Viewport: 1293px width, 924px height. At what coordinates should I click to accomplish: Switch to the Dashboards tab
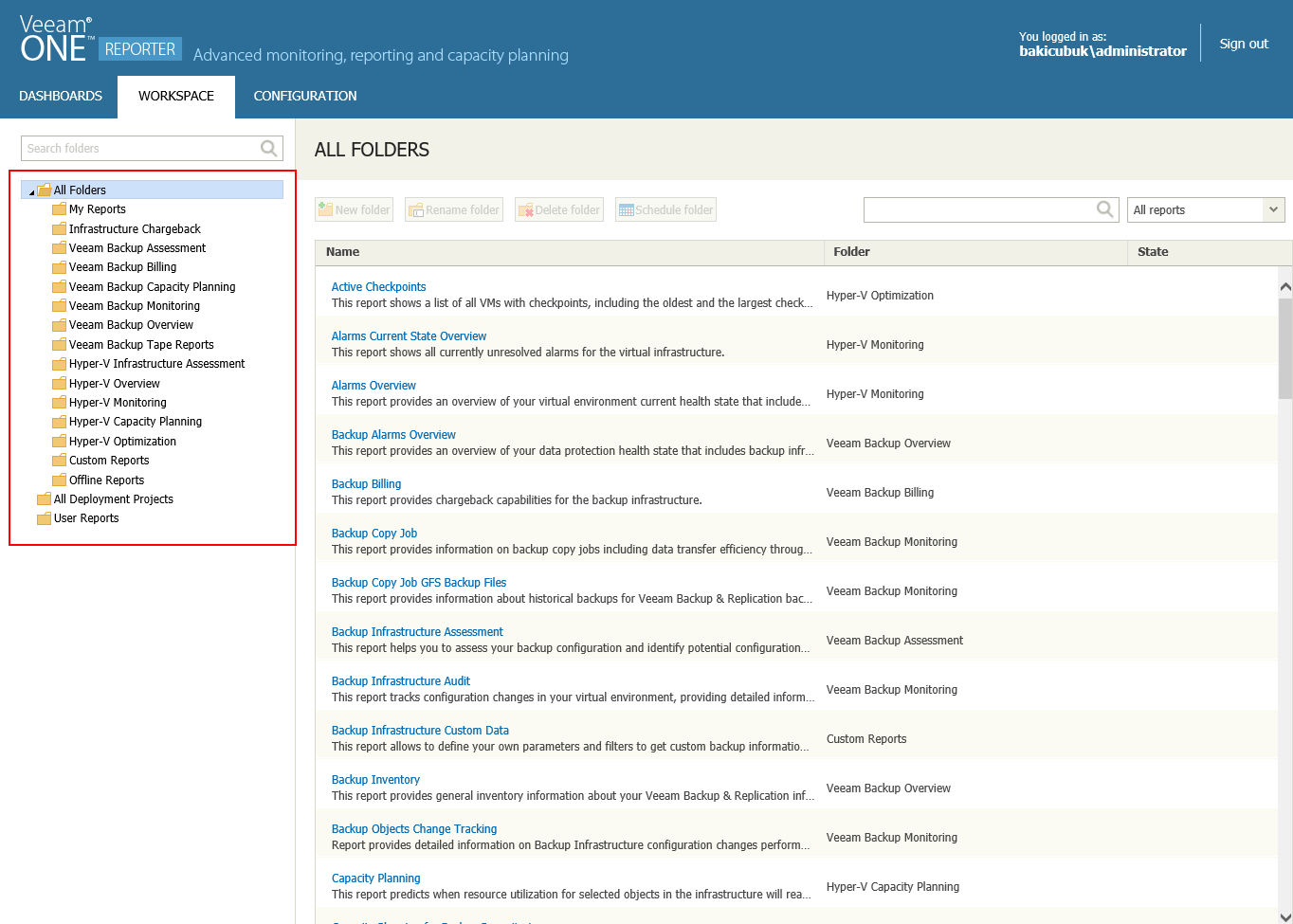61,96
